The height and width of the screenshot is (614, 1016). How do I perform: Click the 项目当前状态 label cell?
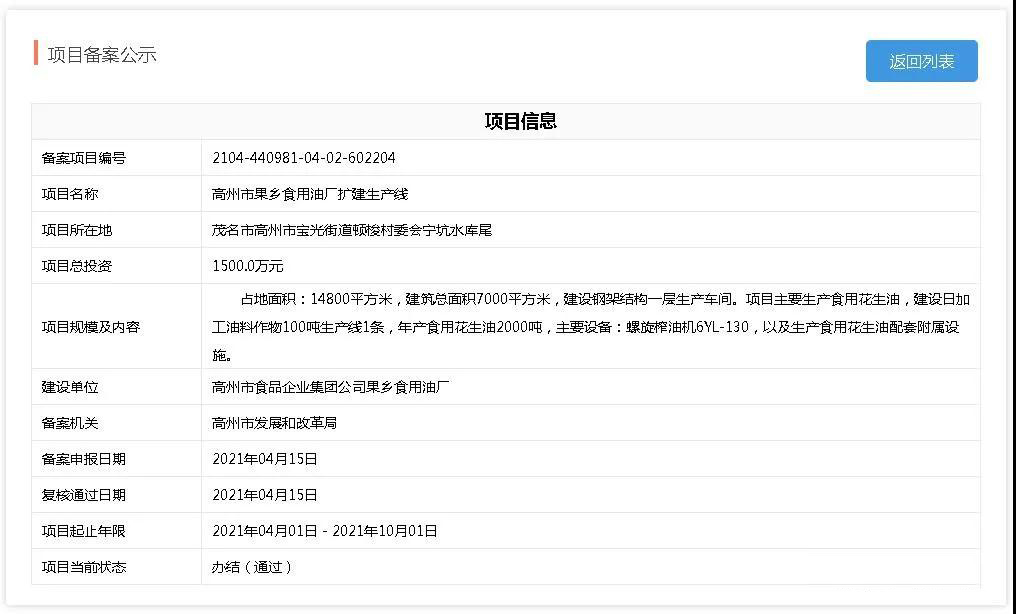coord(117,567)
